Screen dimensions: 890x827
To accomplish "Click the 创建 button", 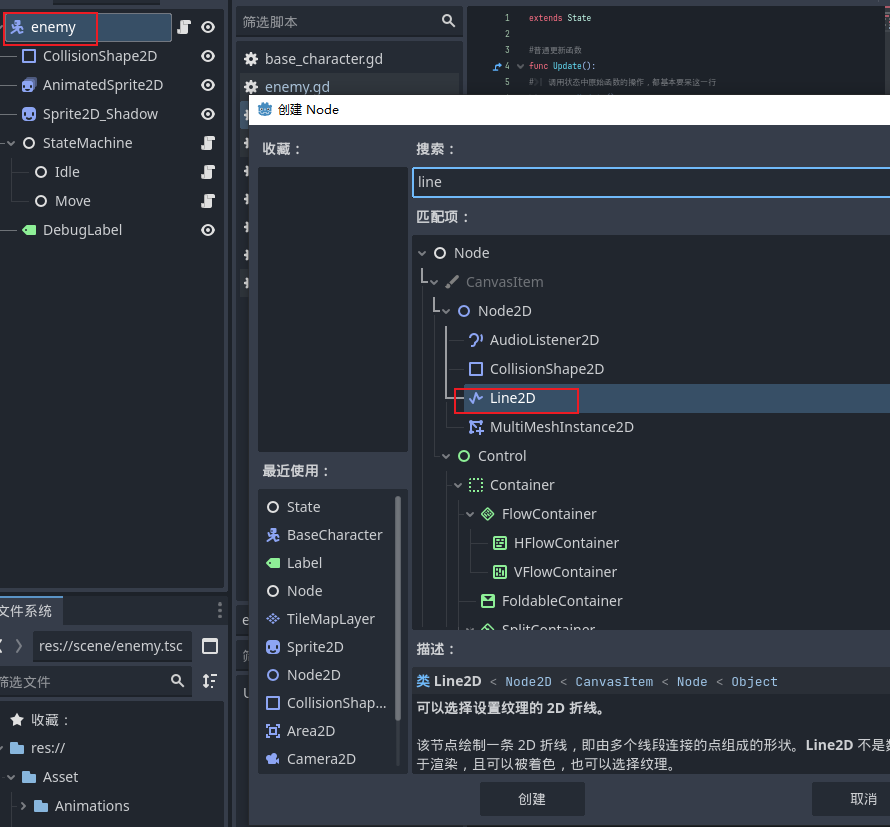I will pyautogui.click(x=532, y=799).
